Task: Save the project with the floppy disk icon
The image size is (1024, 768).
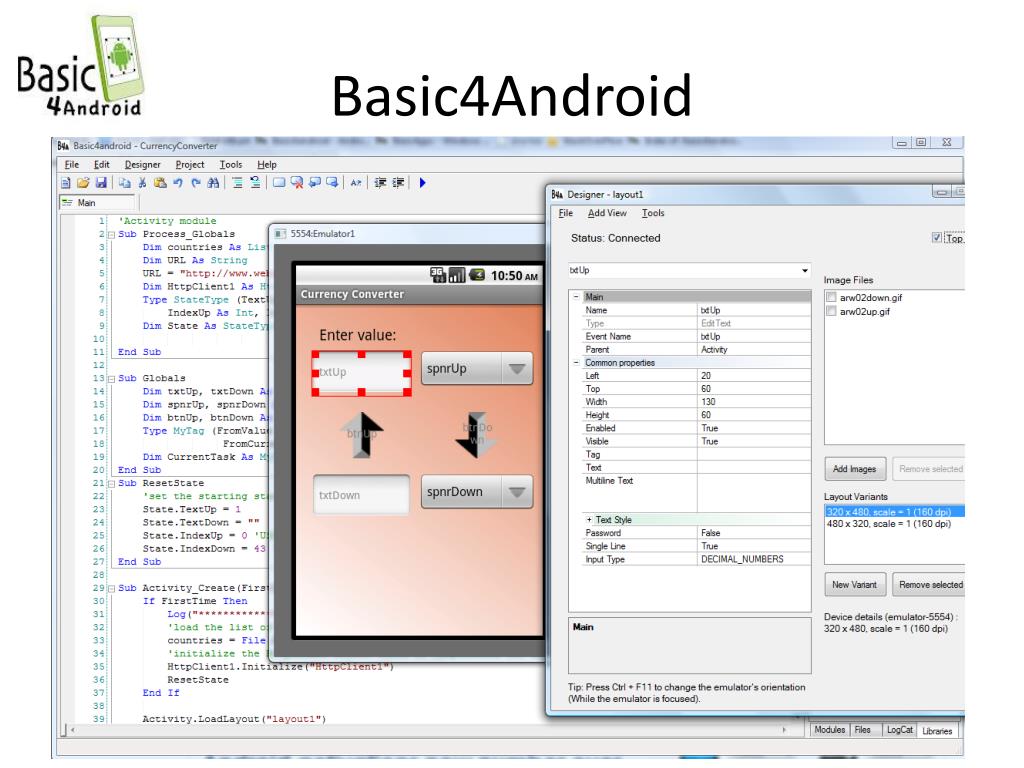Action: 101,183
